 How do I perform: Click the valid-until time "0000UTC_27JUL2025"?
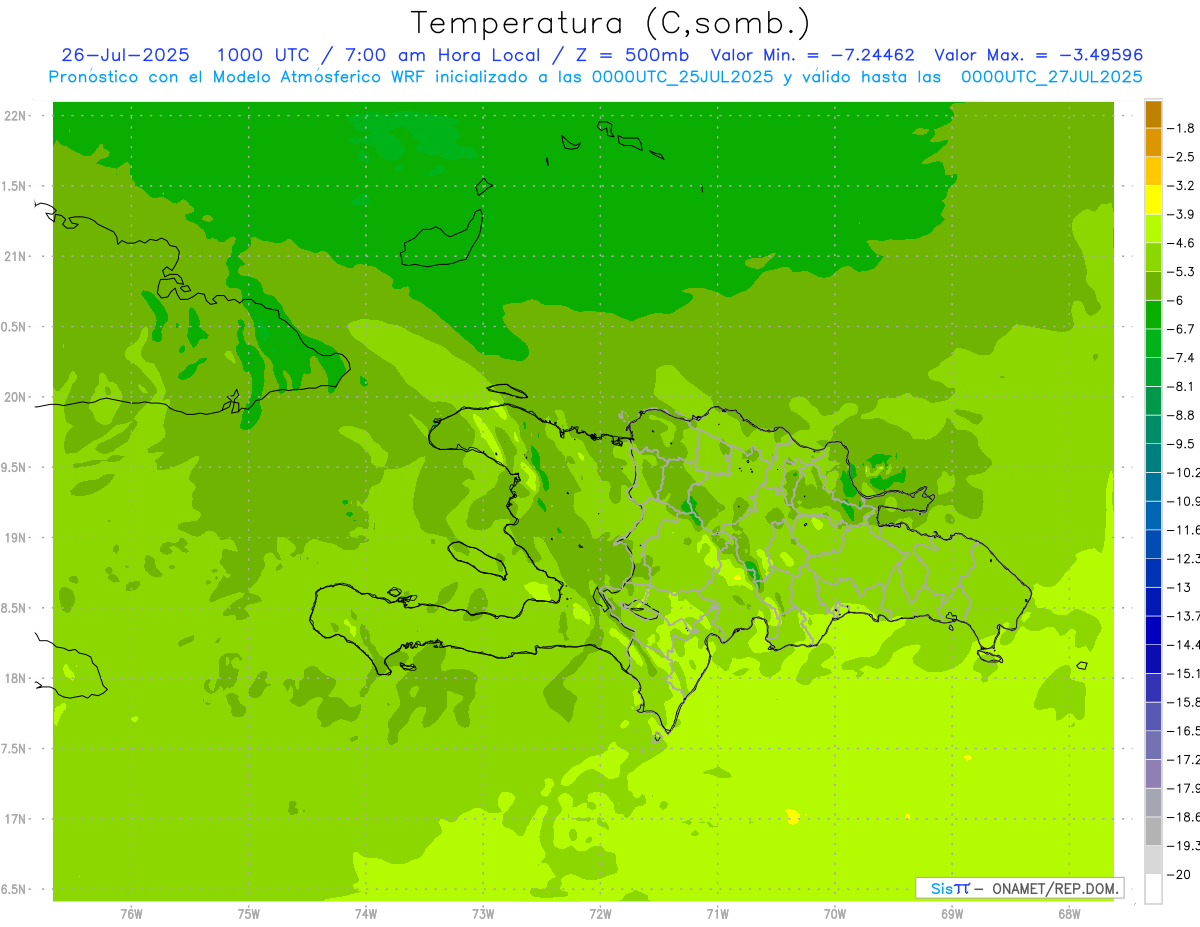click(1052, 77)
